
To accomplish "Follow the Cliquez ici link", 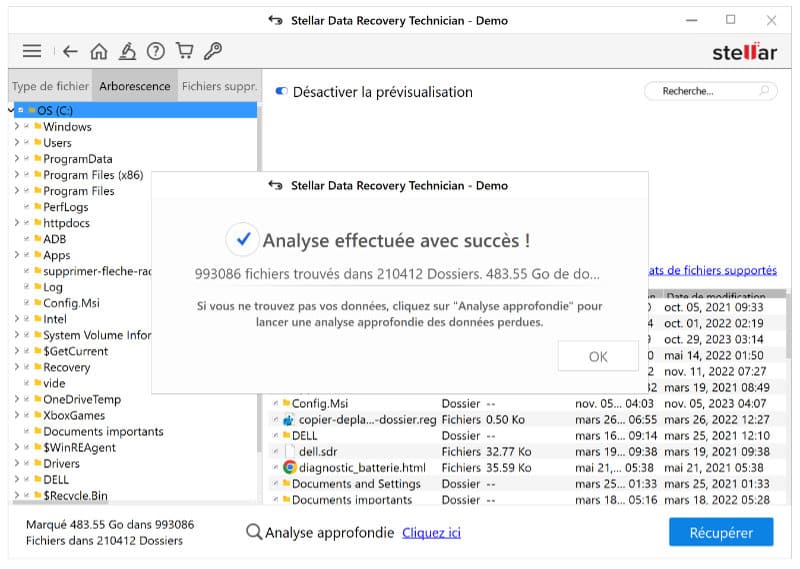I will point(431,533).
